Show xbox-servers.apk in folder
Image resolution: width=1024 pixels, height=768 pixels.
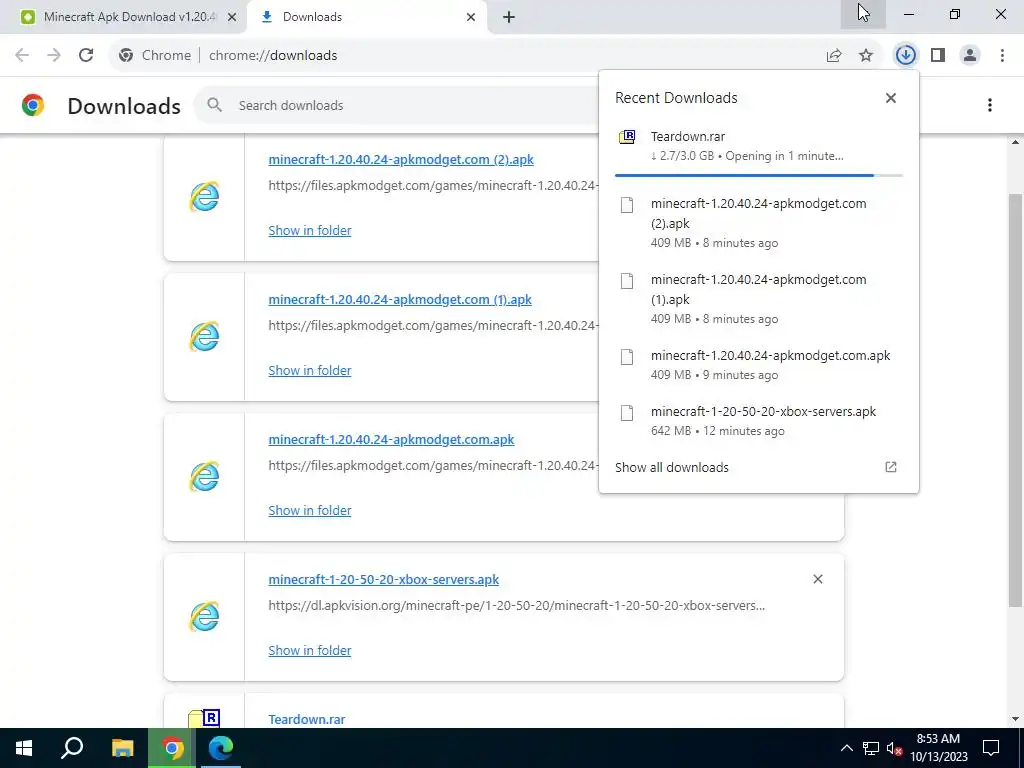[x=310, y=650]
